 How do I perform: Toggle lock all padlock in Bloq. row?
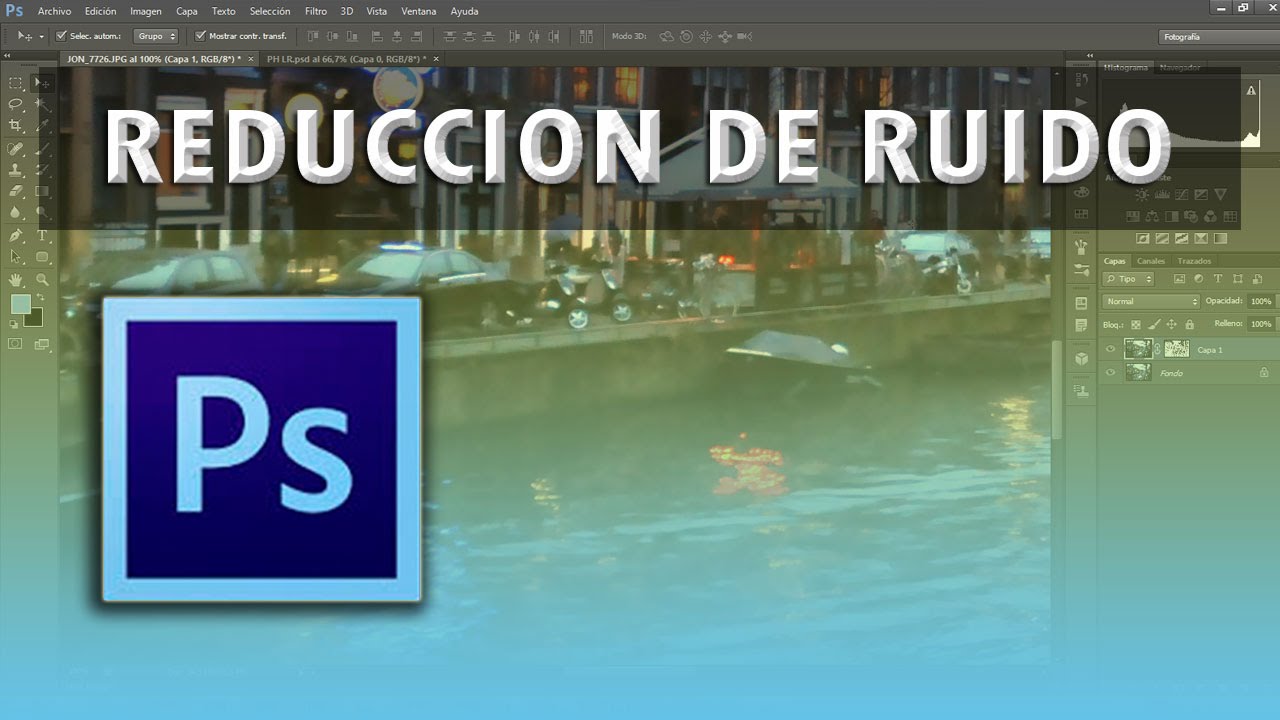1189,324
